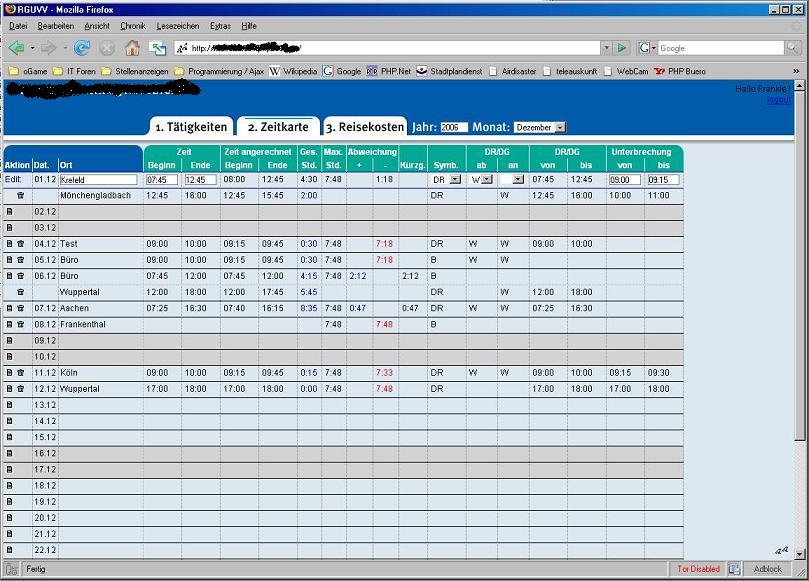This screenshot has width=809, height=581.
Task: Open the Lesezeichen menu
Action: [177, 25]
